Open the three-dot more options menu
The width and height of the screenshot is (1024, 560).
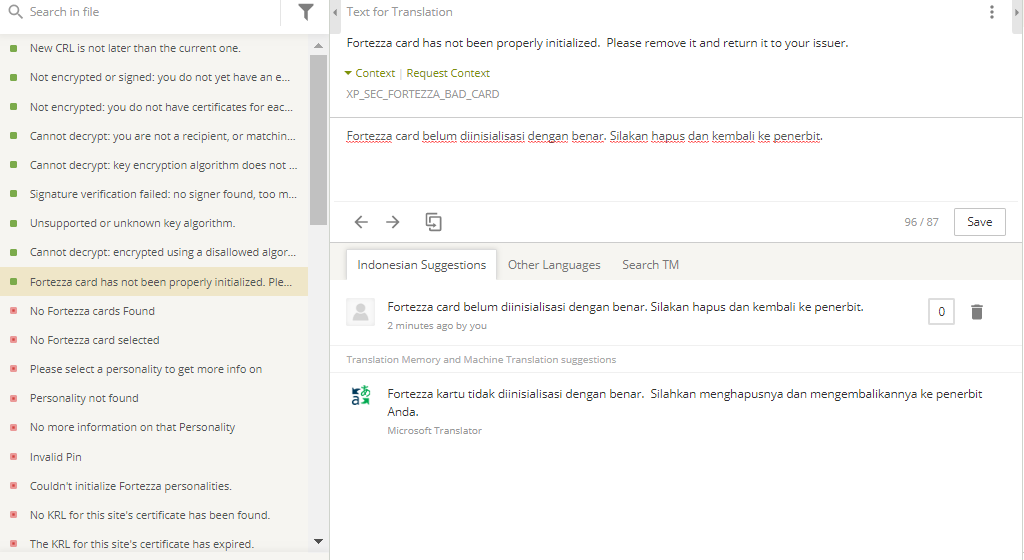[991, 12]
